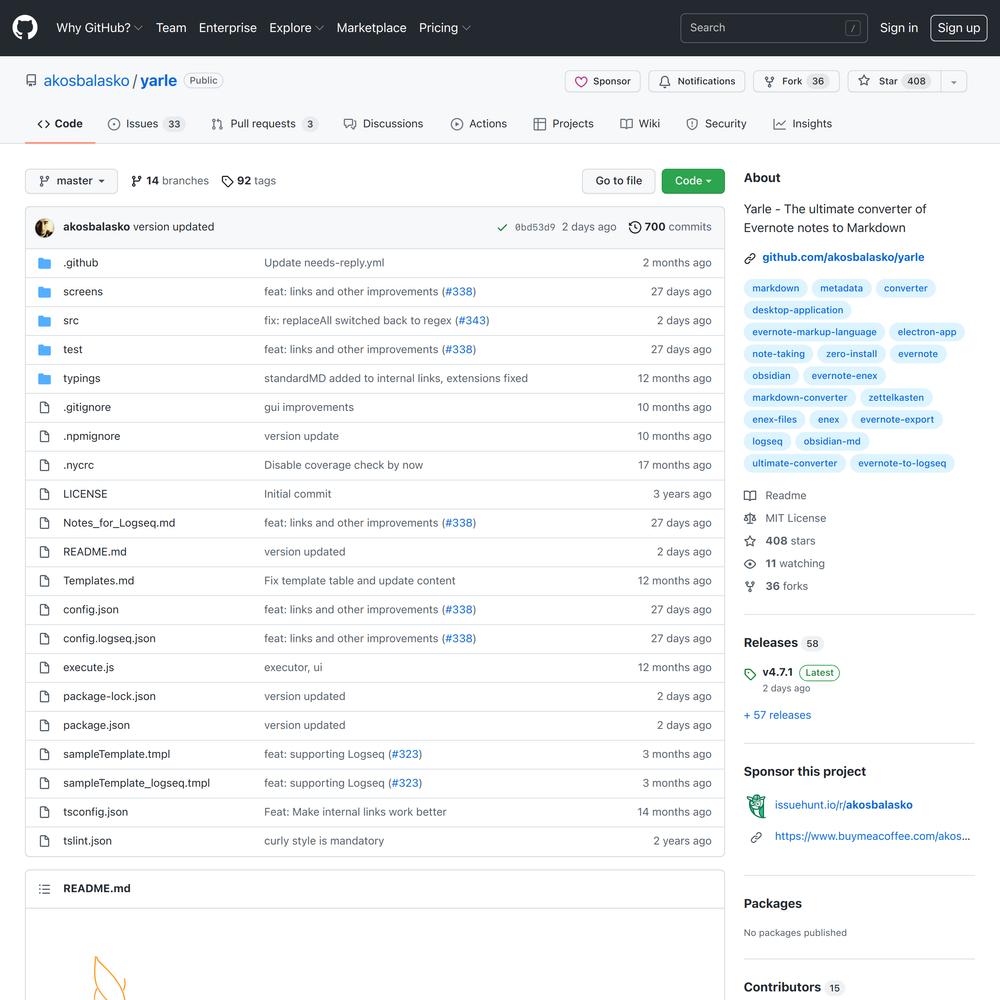This screenshot has width=1000, height=1000.
Task: Open the star lists dropdown arrow
Action: click(954, 82)
